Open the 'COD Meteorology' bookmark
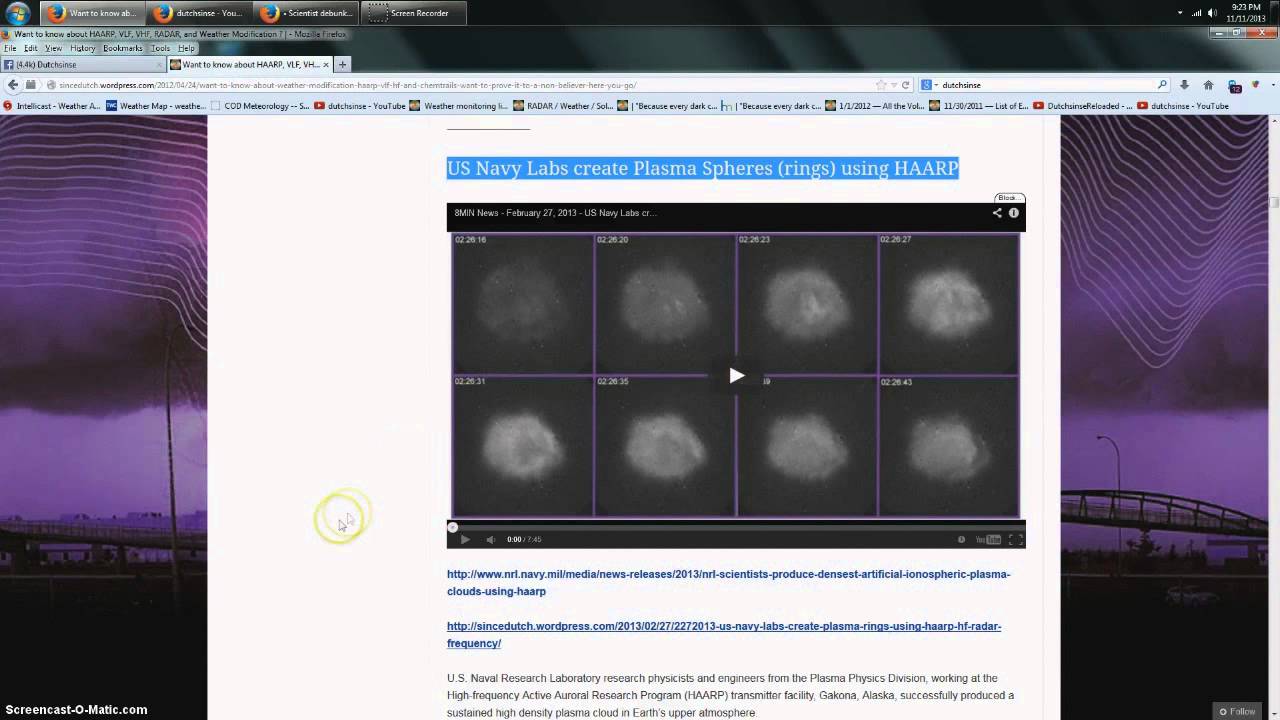 pos(260,105)
